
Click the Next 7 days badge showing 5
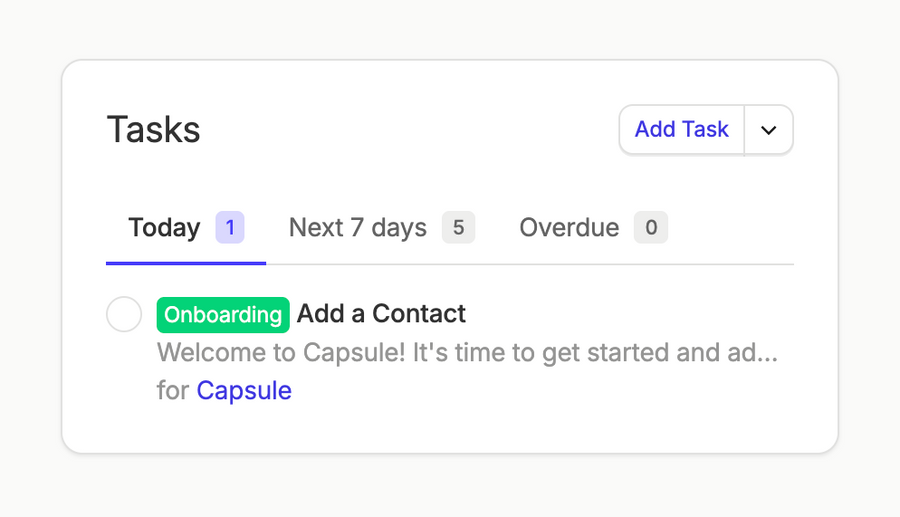pos(458,228)
